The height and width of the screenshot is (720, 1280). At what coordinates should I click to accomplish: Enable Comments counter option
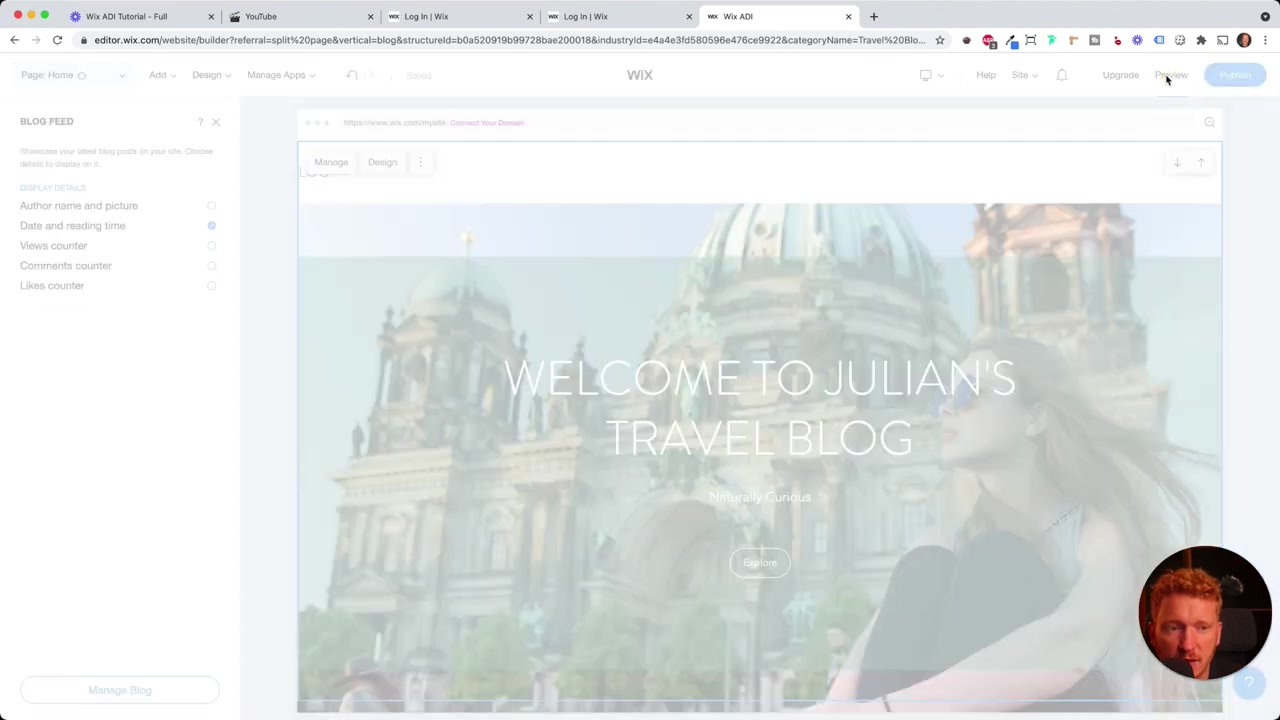click(211, 266)
